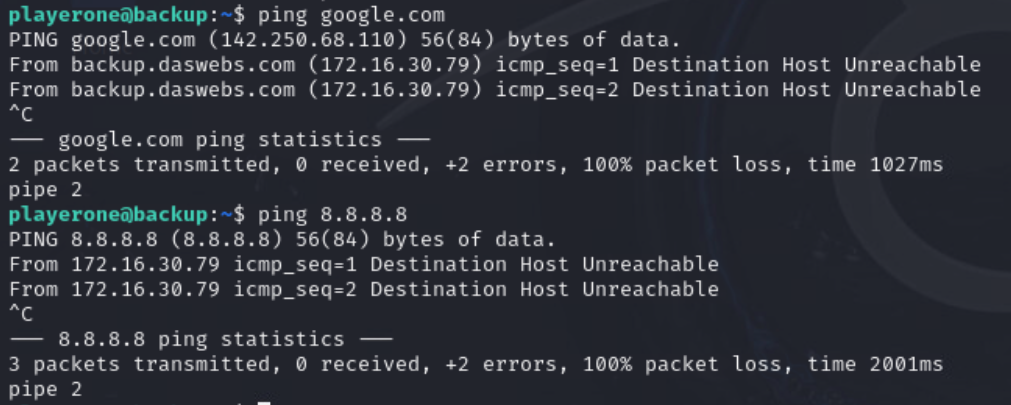The image size is (1011, 405).
Task: Click the 'time 1027ms' value
Action: (x=875, y=164)
